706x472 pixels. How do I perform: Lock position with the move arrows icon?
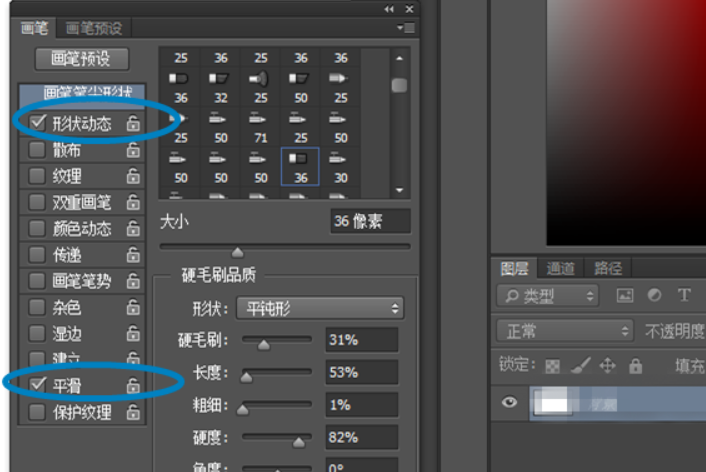coord(607,365)
